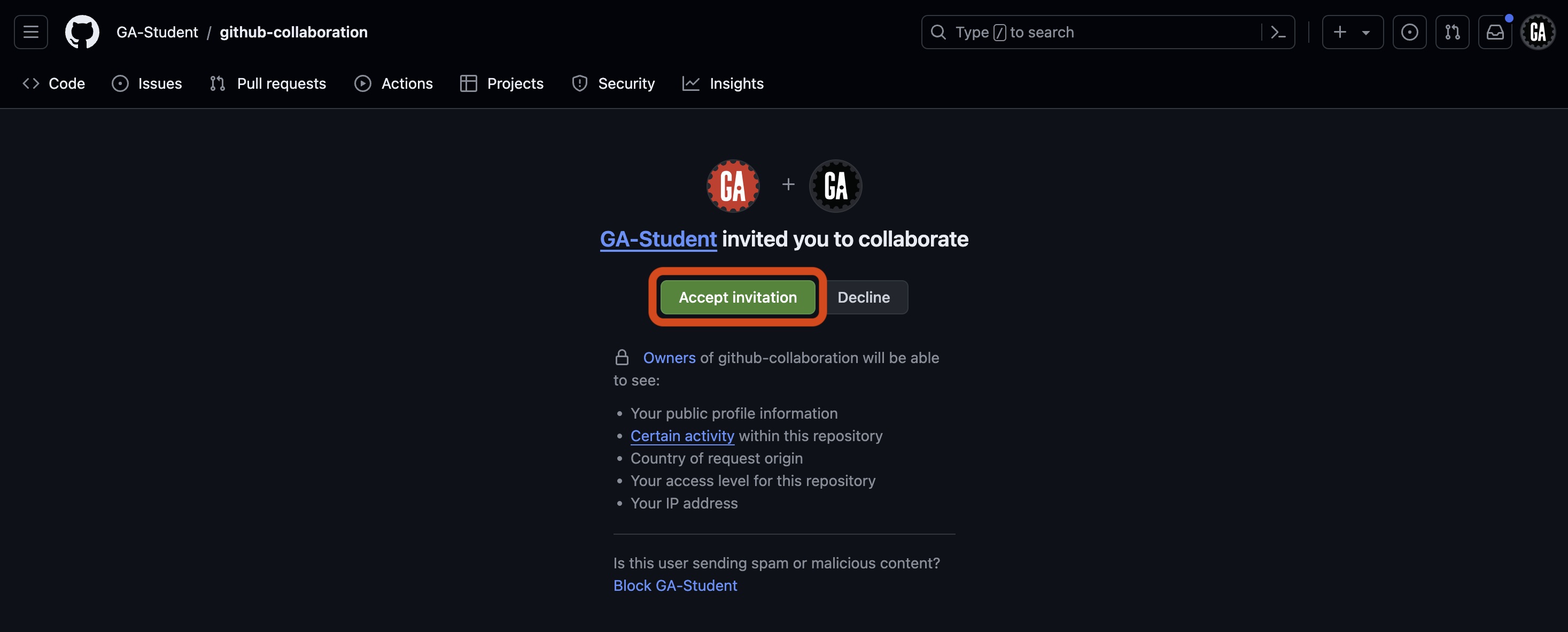This screenshot has height=632, width=1568.
Task: Expand the create new dropdown arrow
Action: (1365, 32)
